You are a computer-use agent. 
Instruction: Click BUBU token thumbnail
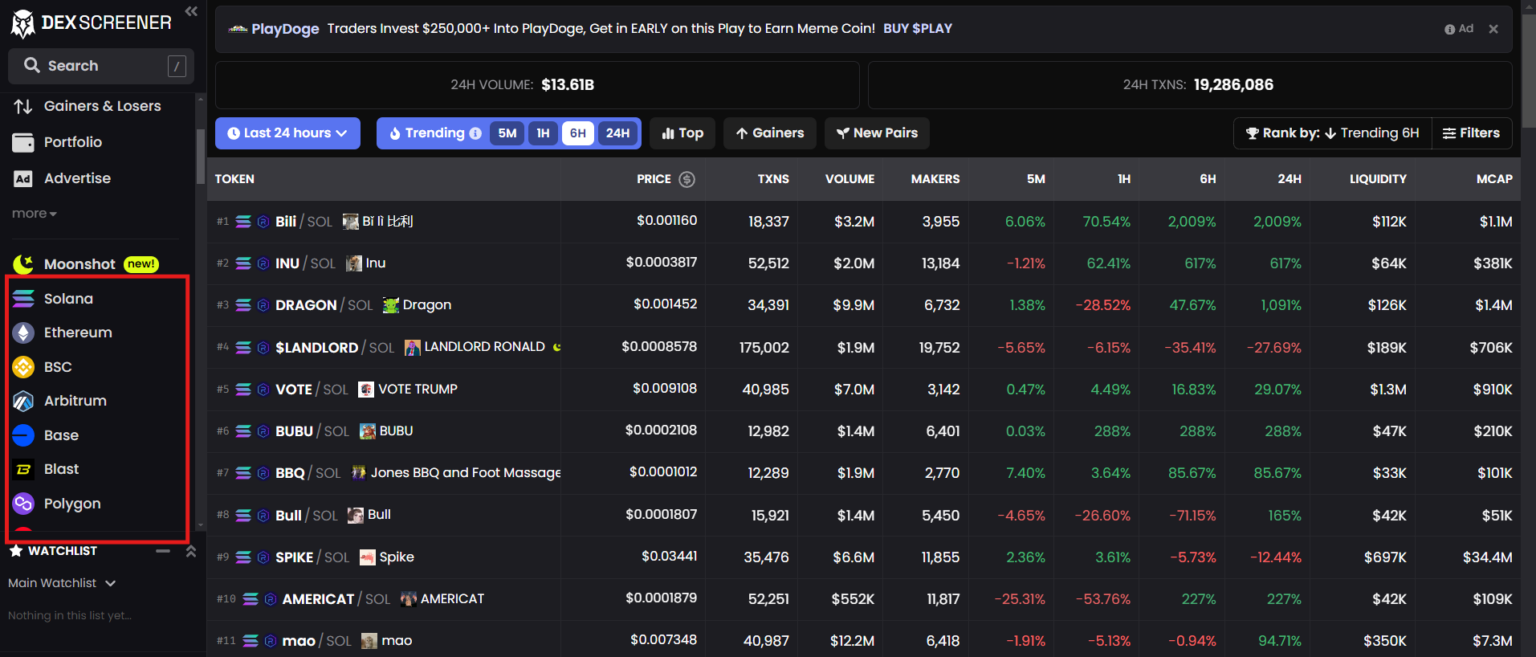(x=367, y=431)
